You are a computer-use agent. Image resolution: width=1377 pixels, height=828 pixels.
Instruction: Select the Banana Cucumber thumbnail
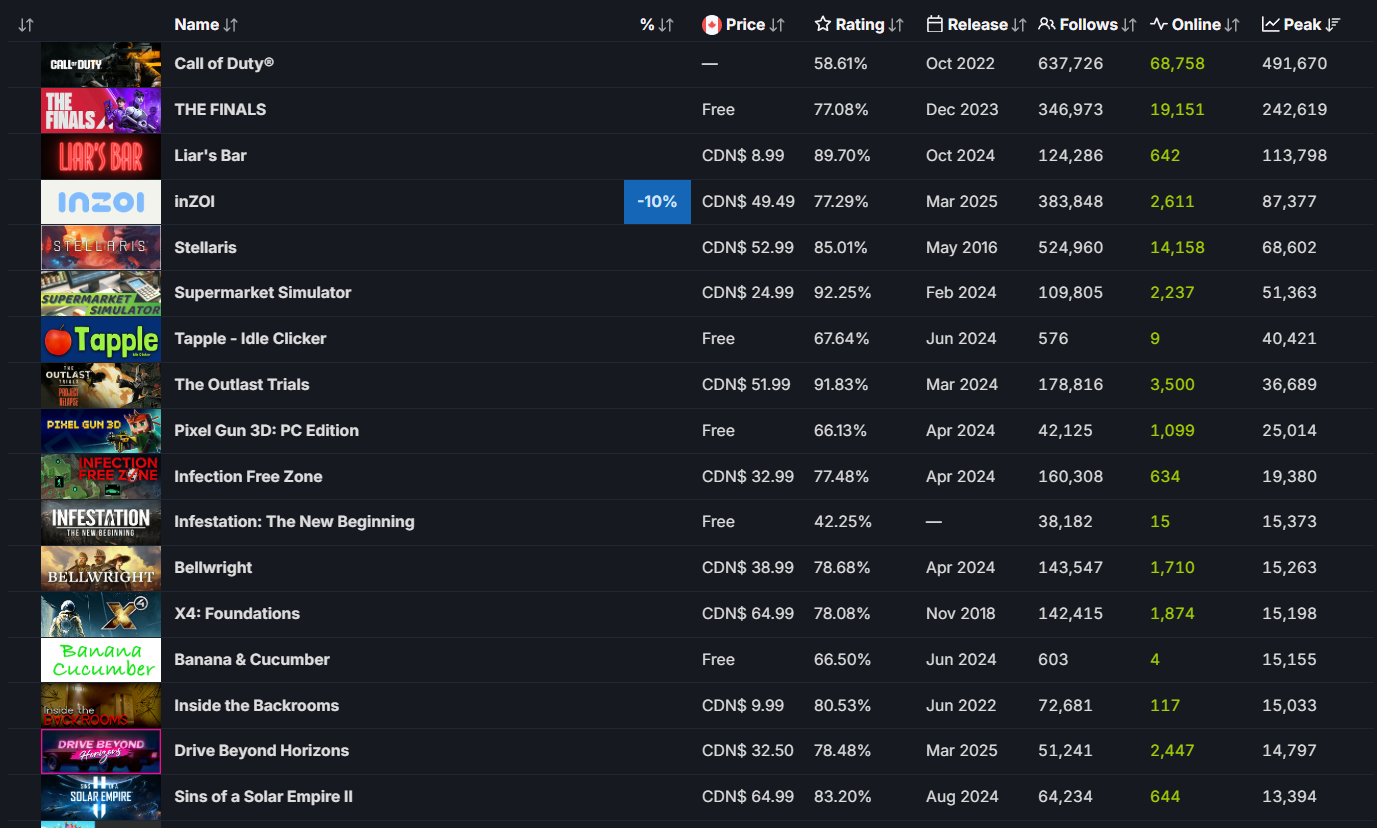(x=101, y=660)
